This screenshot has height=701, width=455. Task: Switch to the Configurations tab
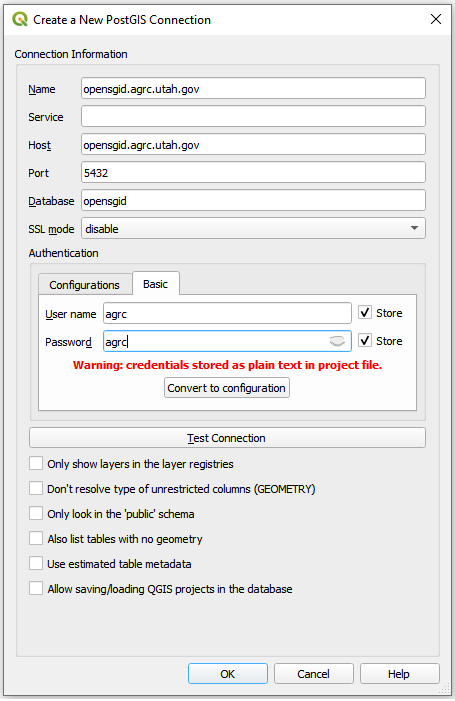[85, 285]
